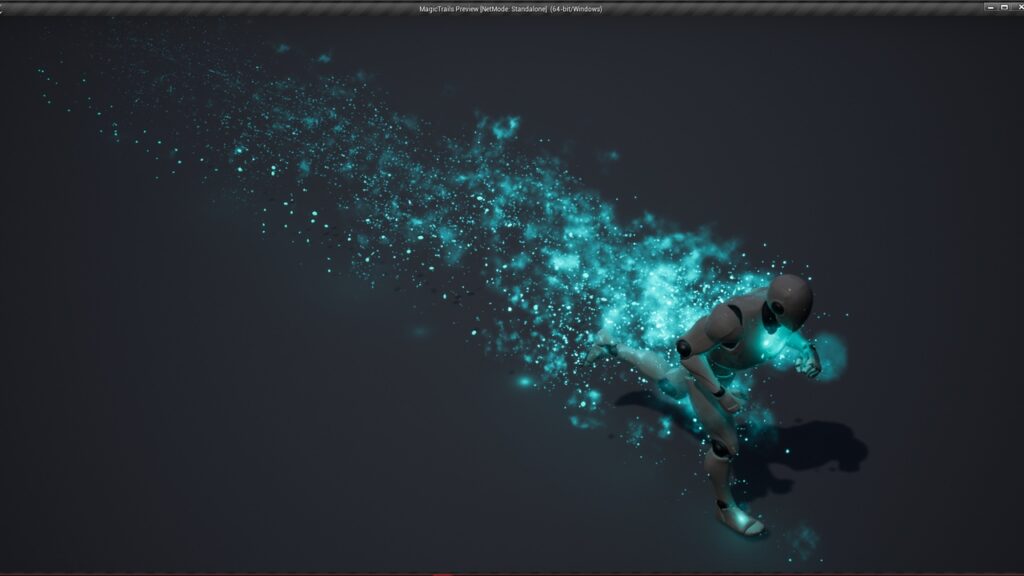
Task: Maximize the MagicTrails Preview window
Action: tap(1003, 7)
